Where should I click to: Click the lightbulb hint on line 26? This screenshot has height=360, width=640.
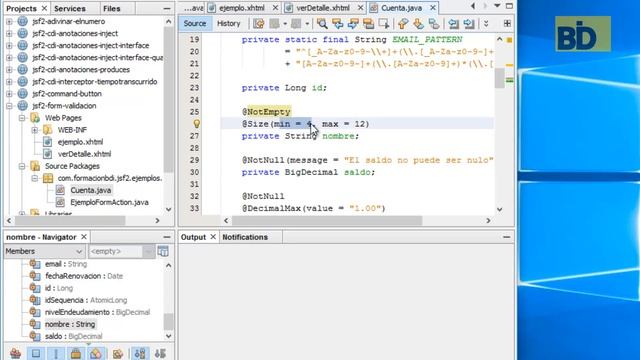coord(197,124)
